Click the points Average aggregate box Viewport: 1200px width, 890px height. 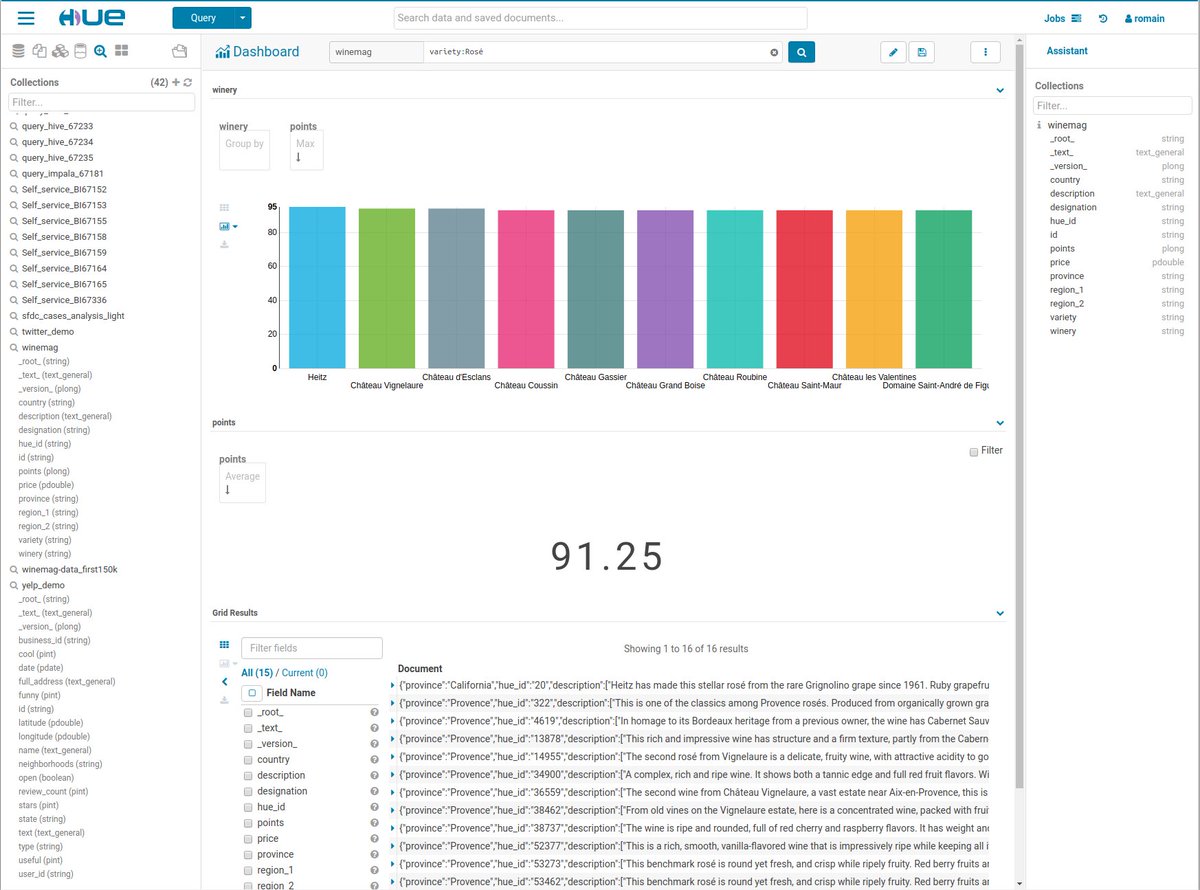pos(242,483)
